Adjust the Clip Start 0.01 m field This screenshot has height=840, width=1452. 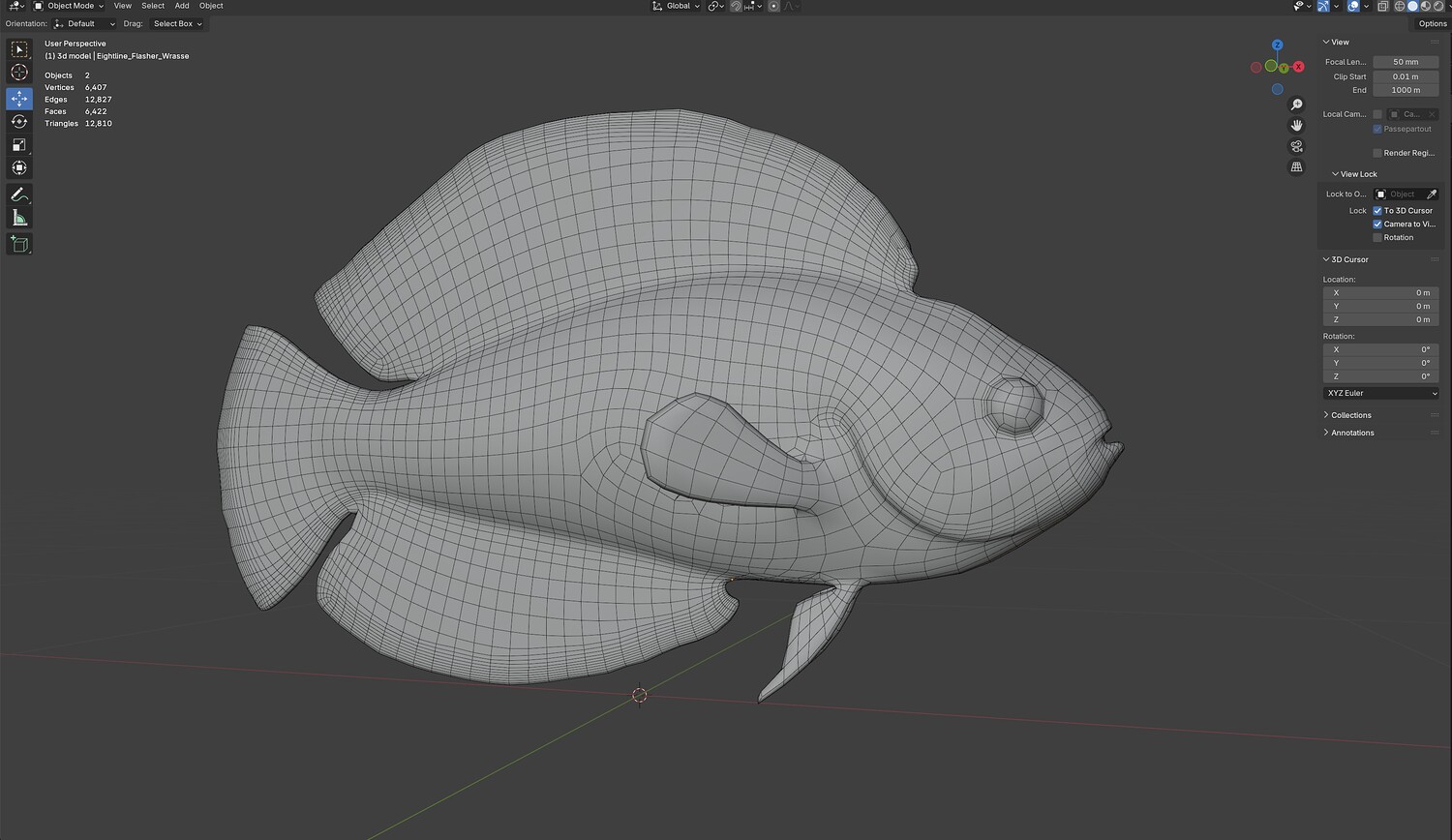click(x=1406, y=76)
